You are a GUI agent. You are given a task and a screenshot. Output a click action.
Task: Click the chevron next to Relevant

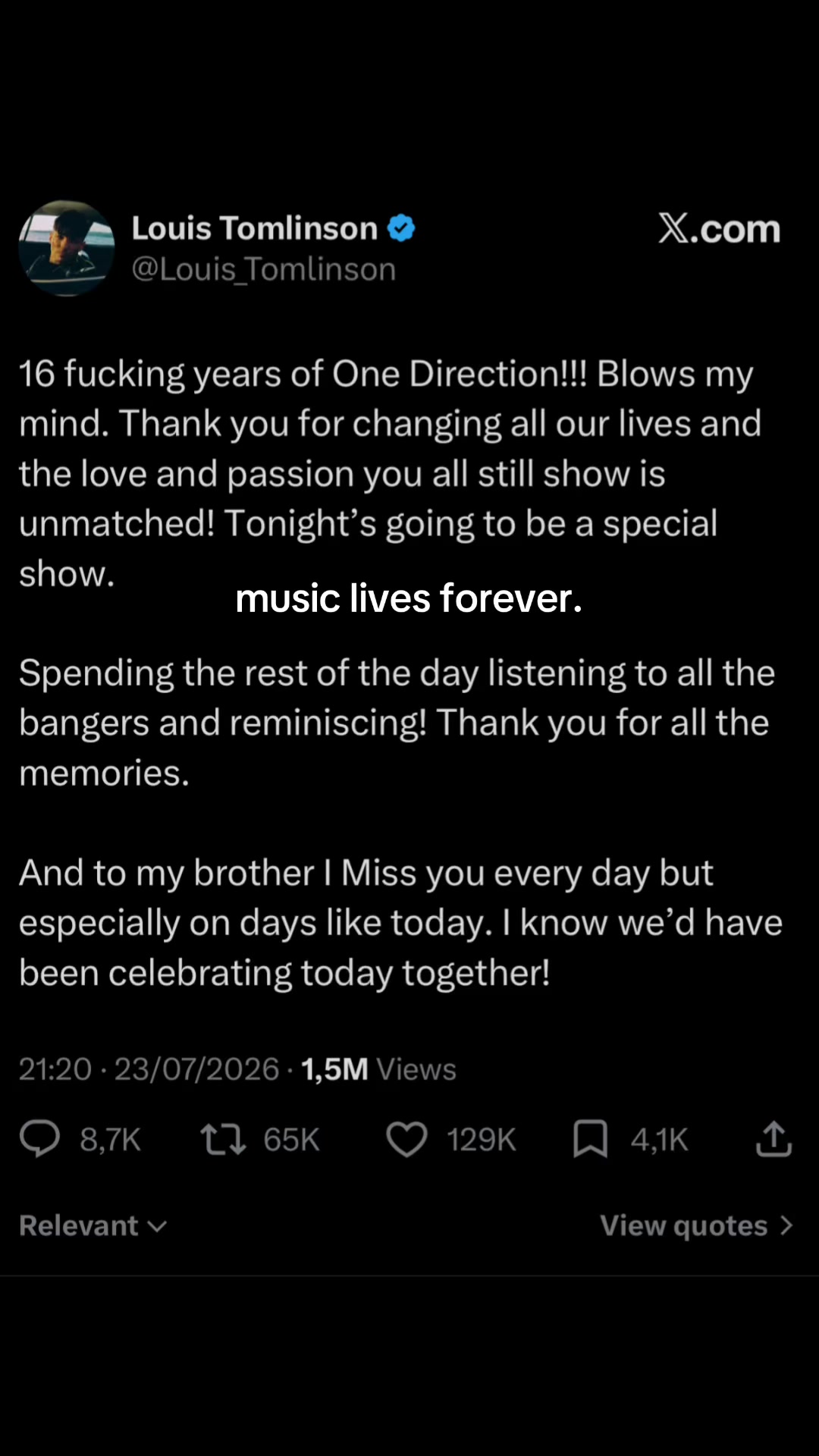[x=157, y=1227]
